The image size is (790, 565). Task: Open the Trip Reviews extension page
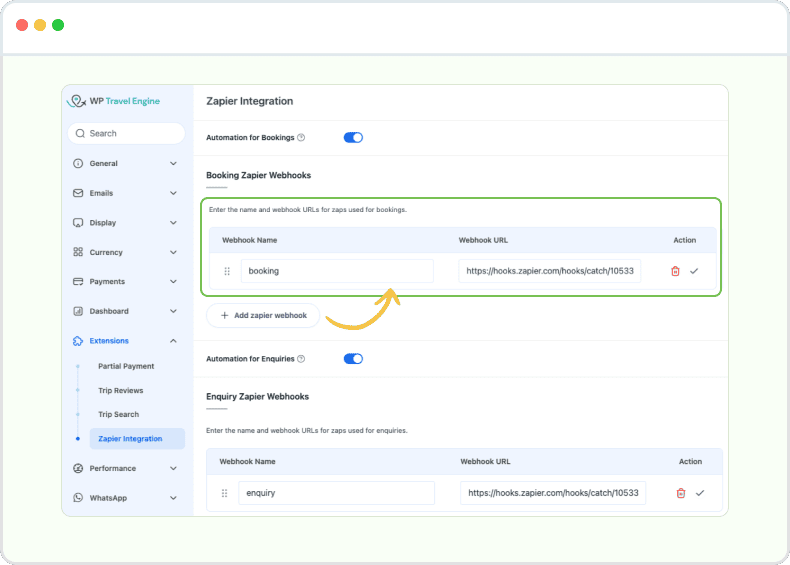tap(120, 390)
